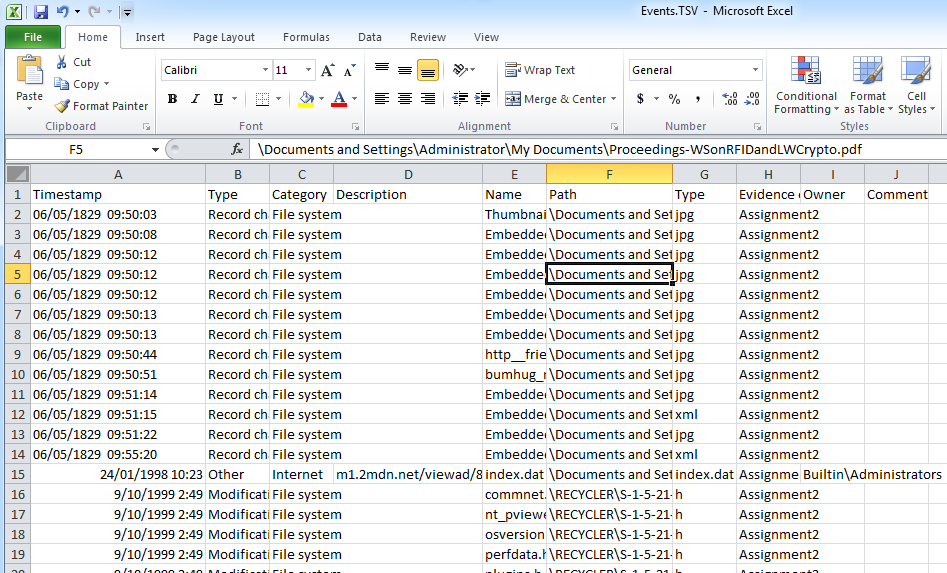Expand the Paste options arrow
The height and width of the screenshot is (573, 947).
click(x=29, y=109)
